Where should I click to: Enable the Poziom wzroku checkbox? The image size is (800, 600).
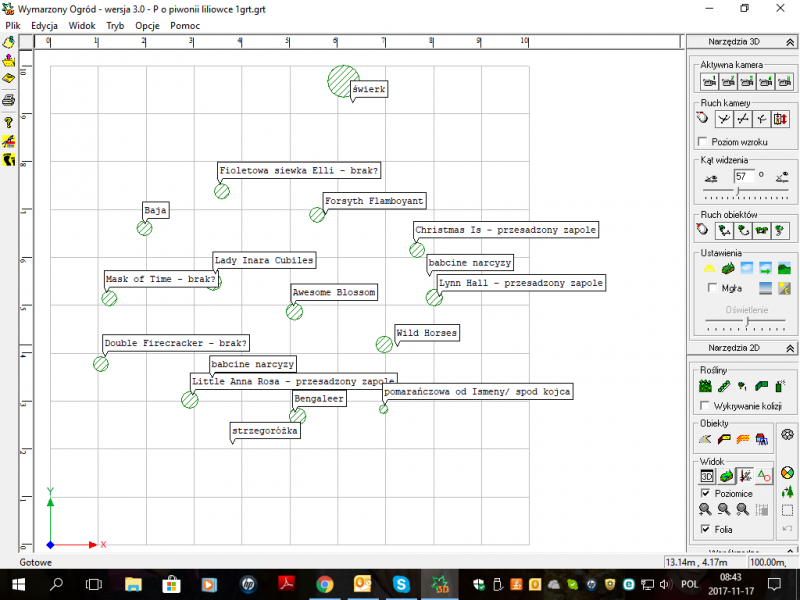703,142
